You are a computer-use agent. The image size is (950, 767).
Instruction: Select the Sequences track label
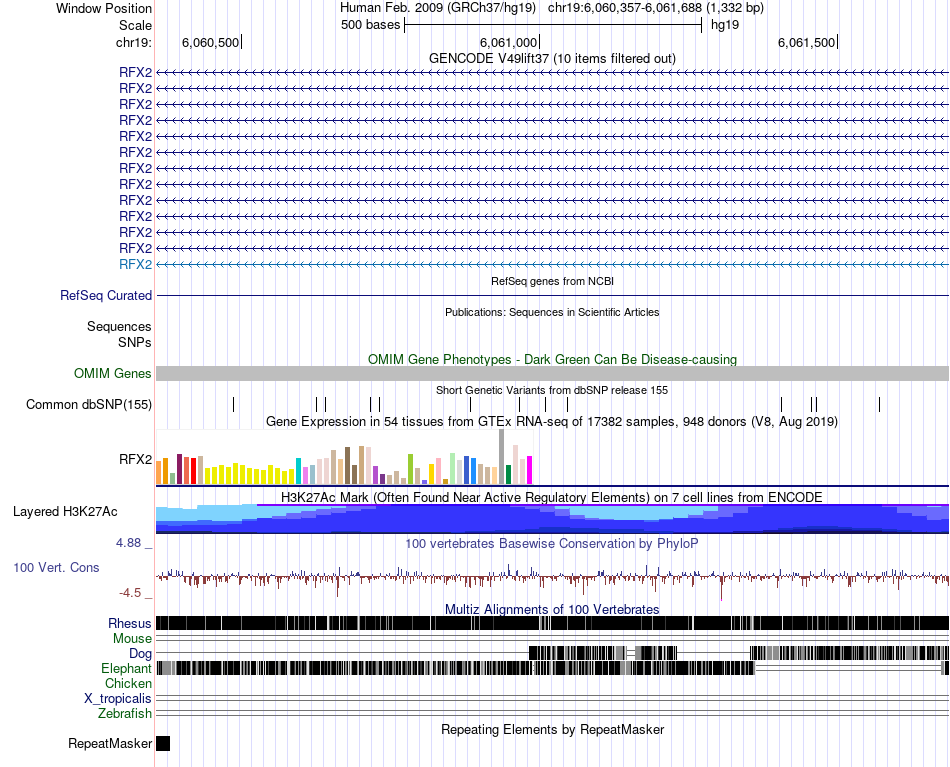(119, 327)
